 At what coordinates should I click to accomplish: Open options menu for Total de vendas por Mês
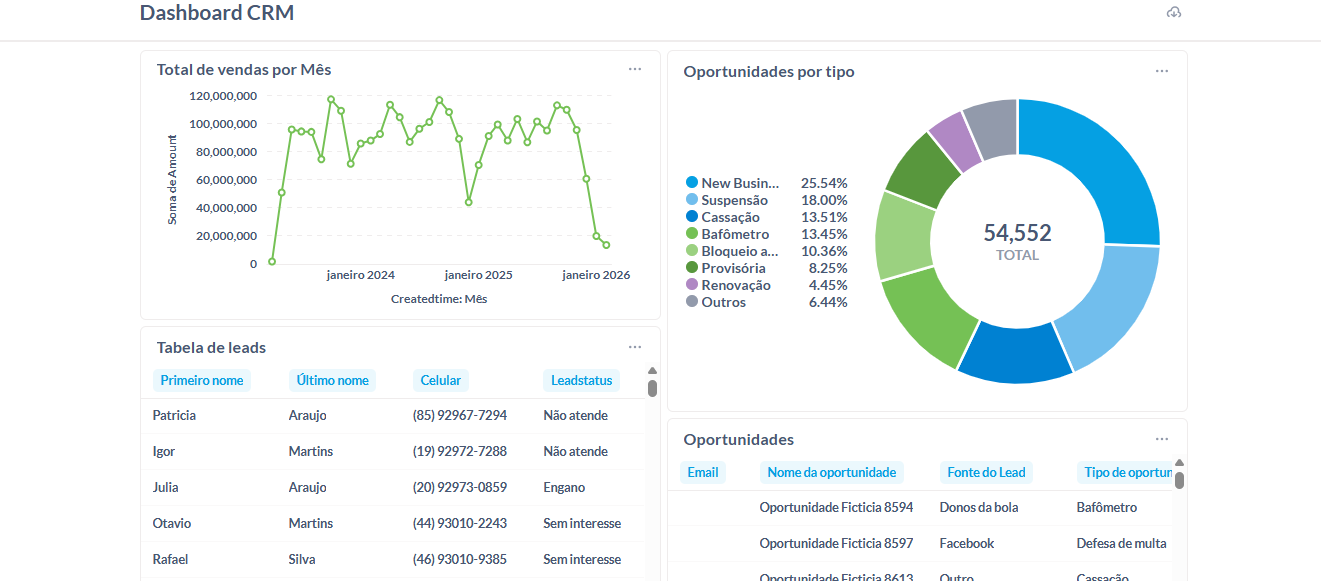click(x=635, y=69)
